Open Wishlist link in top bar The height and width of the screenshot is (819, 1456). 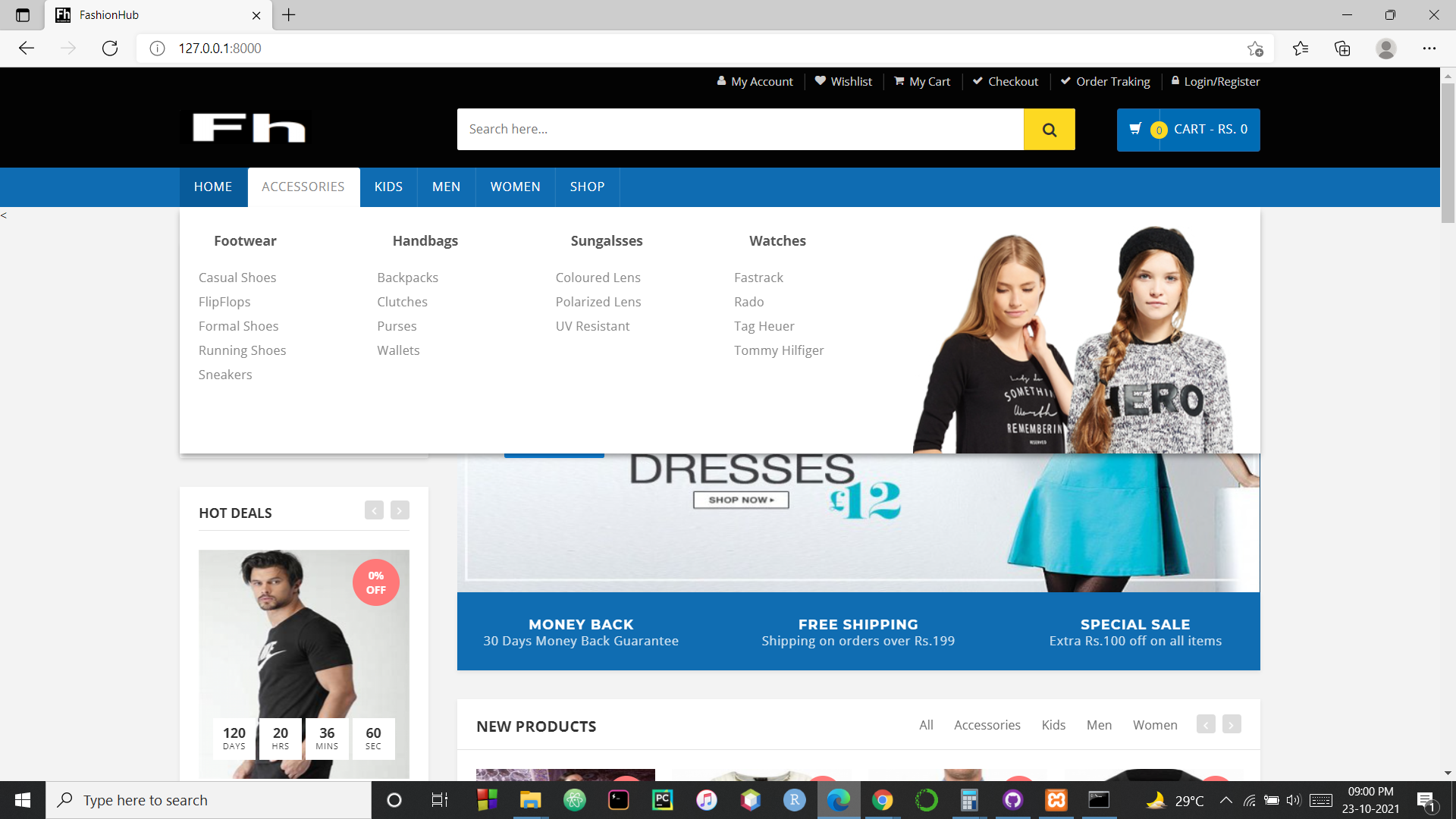tap(843, 81)
